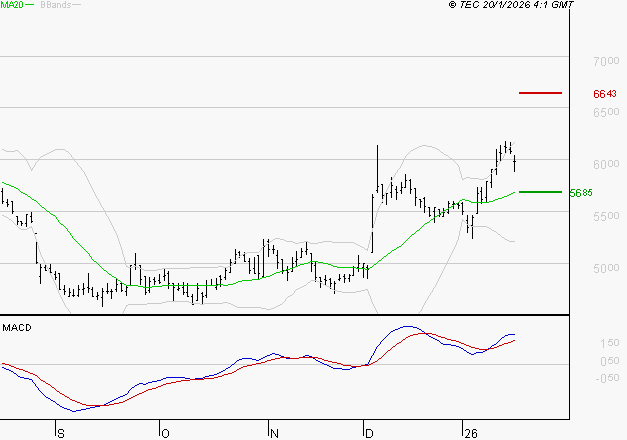Click the 26 year marker on time axis
This screenshot has height=440, width=627.
pos(471,433)
